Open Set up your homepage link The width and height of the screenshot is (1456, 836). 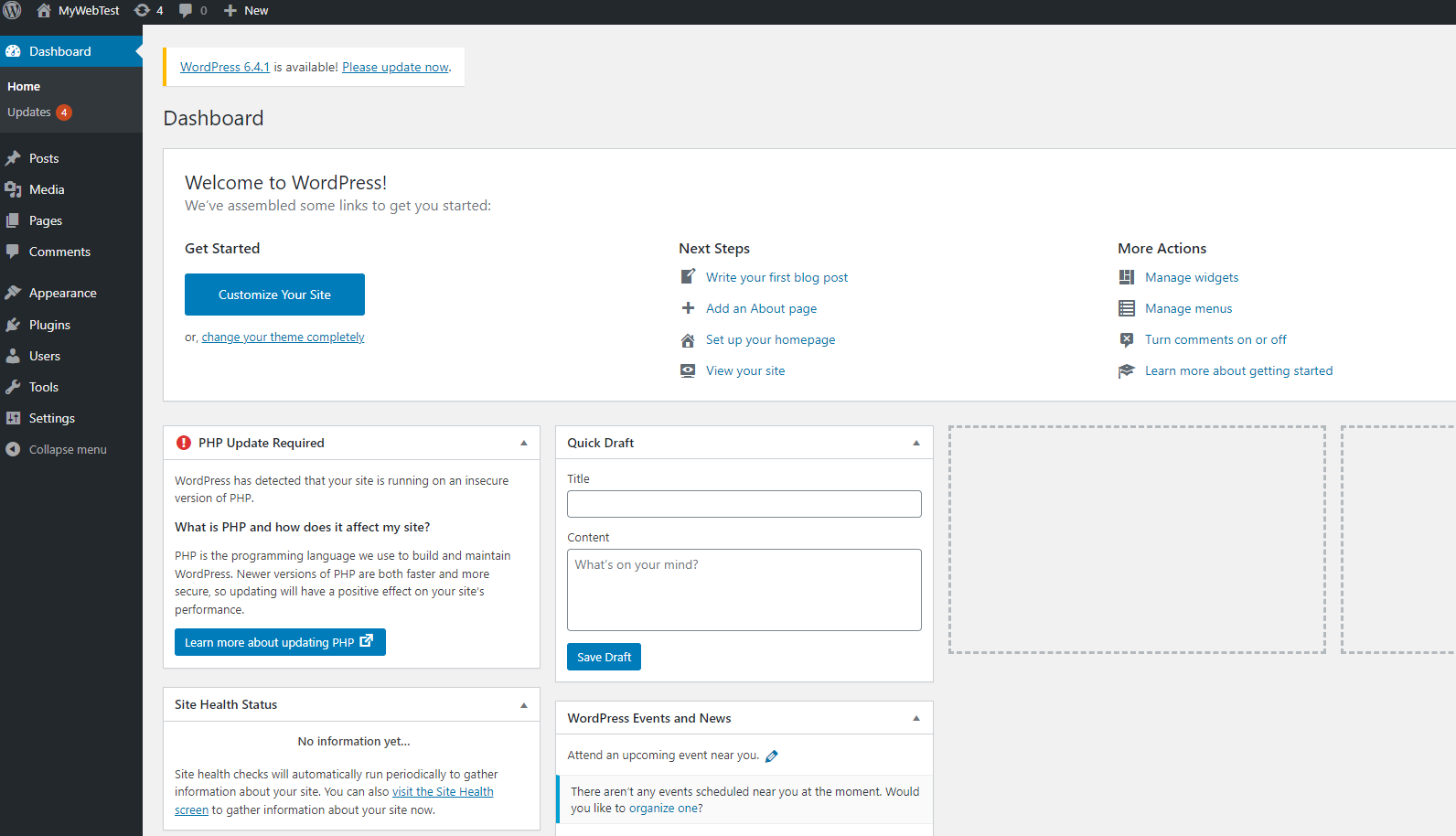click(x=770, y=339)
